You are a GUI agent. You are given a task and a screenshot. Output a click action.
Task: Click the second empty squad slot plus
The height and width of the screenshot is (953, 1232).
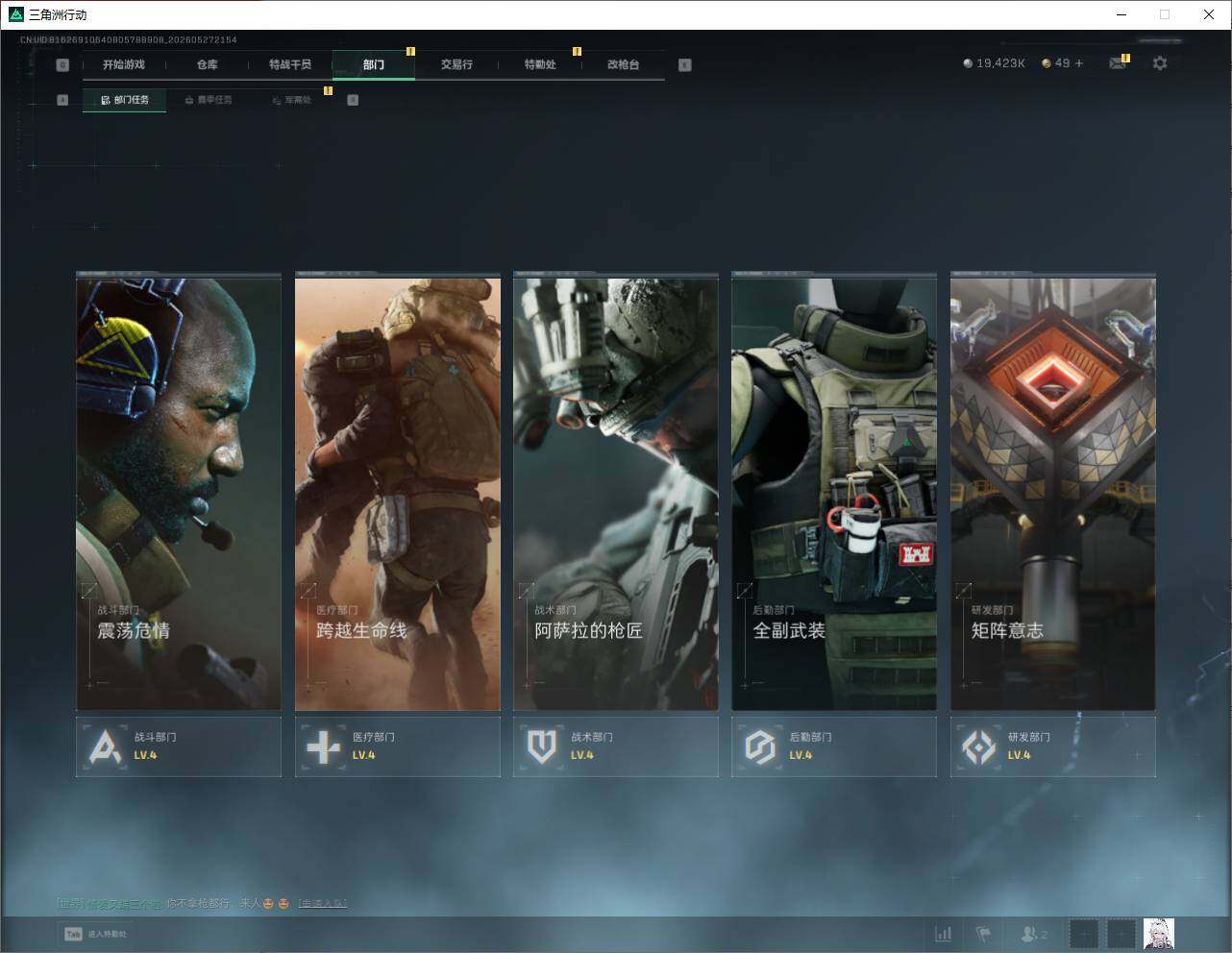pos(1121,934)
